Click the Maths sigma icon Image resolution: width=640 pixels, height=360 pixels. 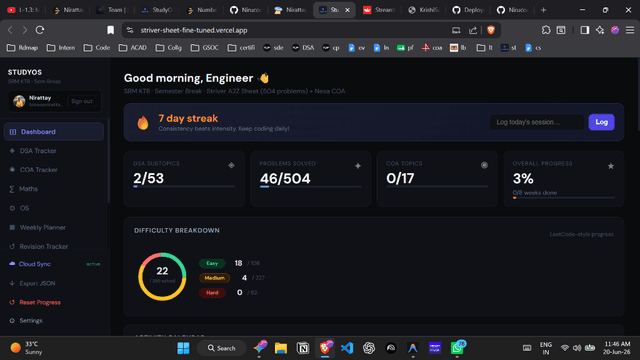point(12,189)
